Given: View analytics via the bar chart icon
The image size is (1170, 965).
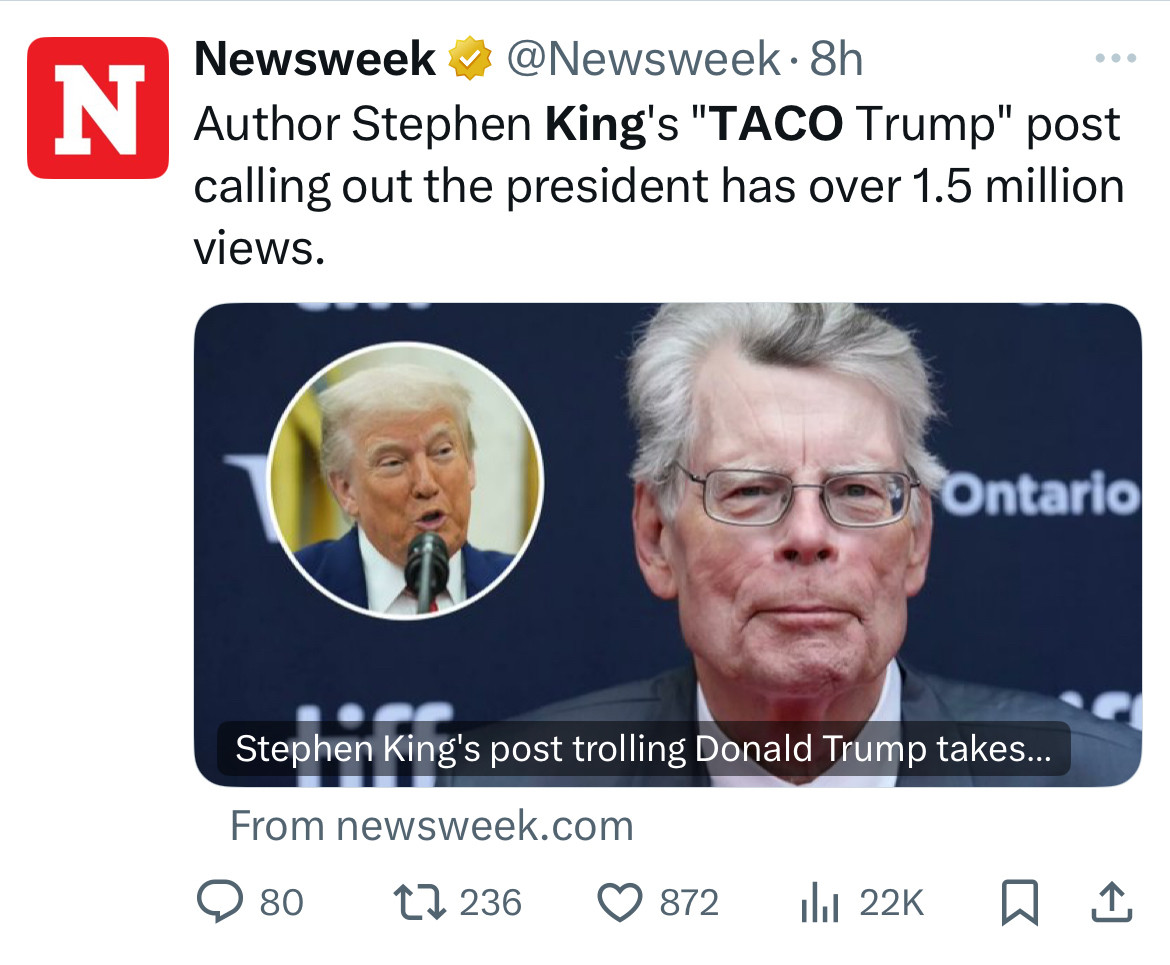Looking at the screenshot, I should (x=820, y=902).
